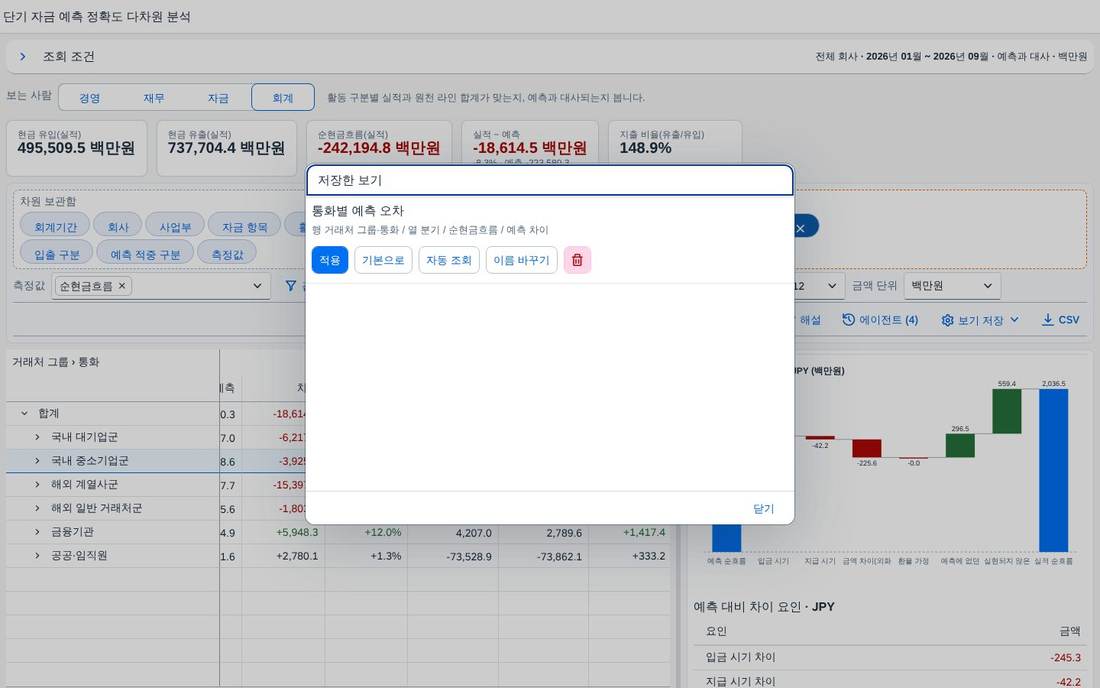Rename the view with 이름 바꾸기
Image resolution: width=1100 pixels, height=688 pixels.
pos(521,260)
